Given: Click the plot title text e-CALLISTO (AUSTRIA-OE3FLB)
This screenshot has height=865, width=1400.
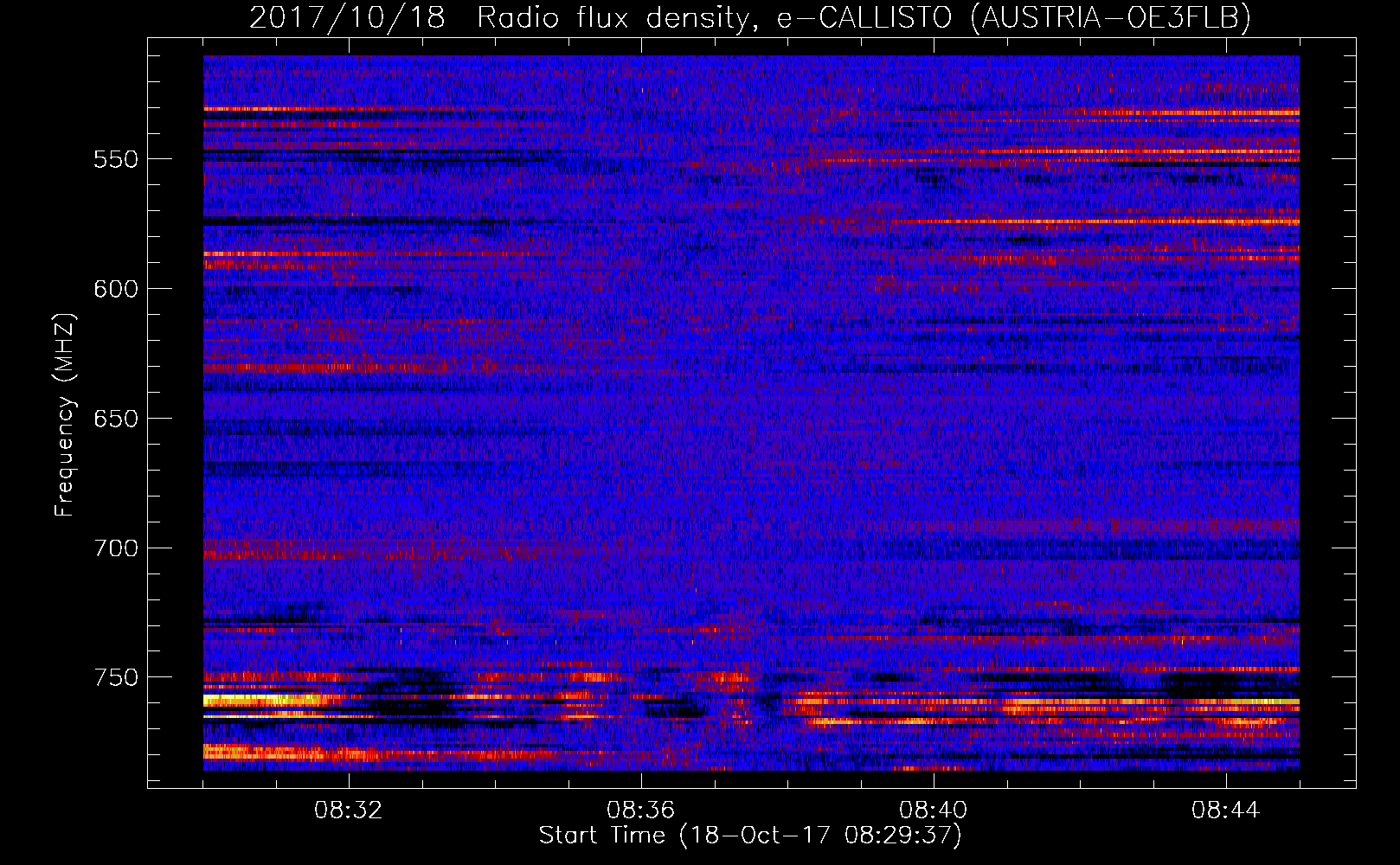Looking at the screenshot, I should [x=1014, y=17].
